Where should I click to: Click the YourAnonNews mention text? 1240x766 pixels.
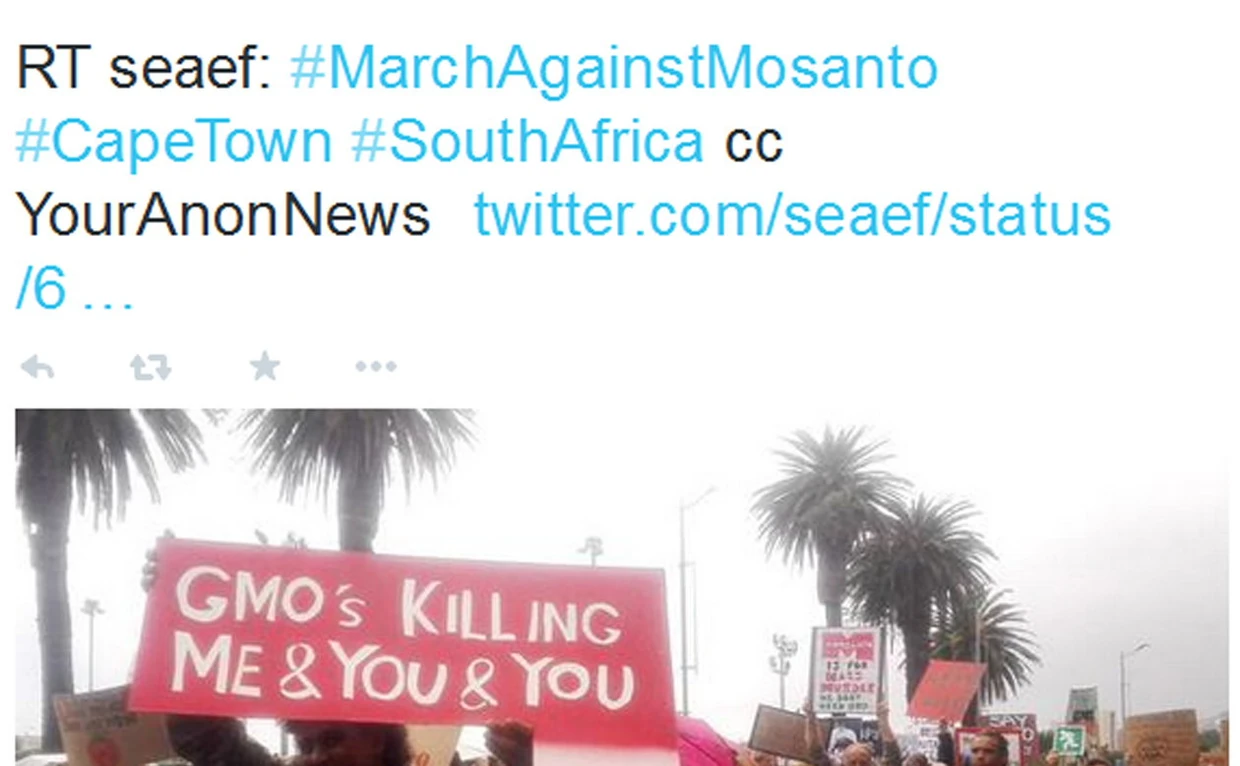[x=223, y=215]
